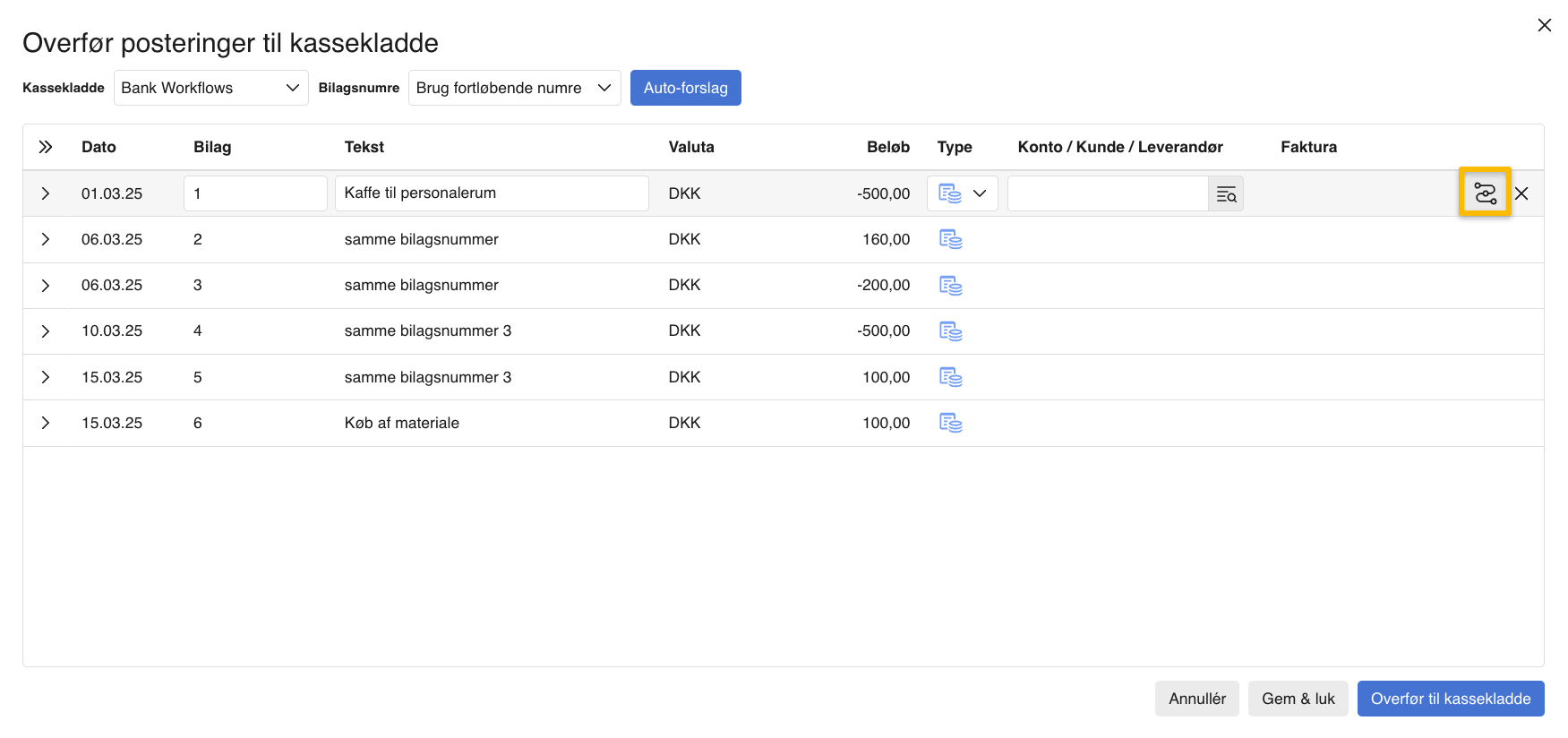Click Overfør til kassekladde button
Screen dimensions: 1568x738
[1450, 699]
